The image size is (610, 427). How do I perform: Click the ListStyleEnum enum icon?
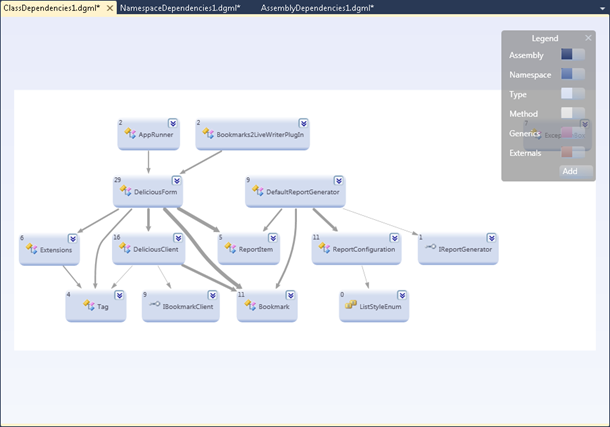pos(351,305)
